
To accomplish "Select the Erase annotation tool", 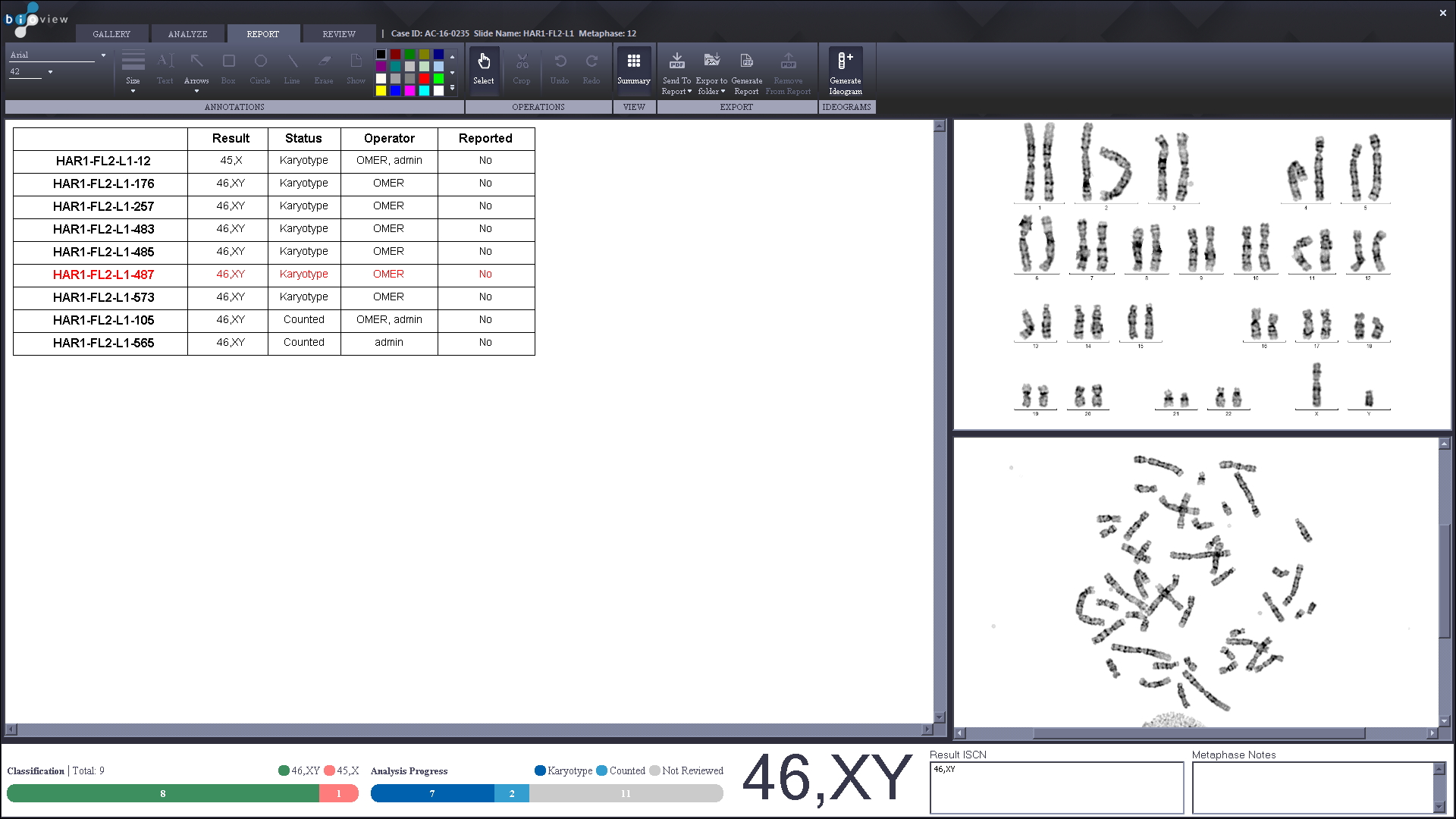I will click(324, 68).
